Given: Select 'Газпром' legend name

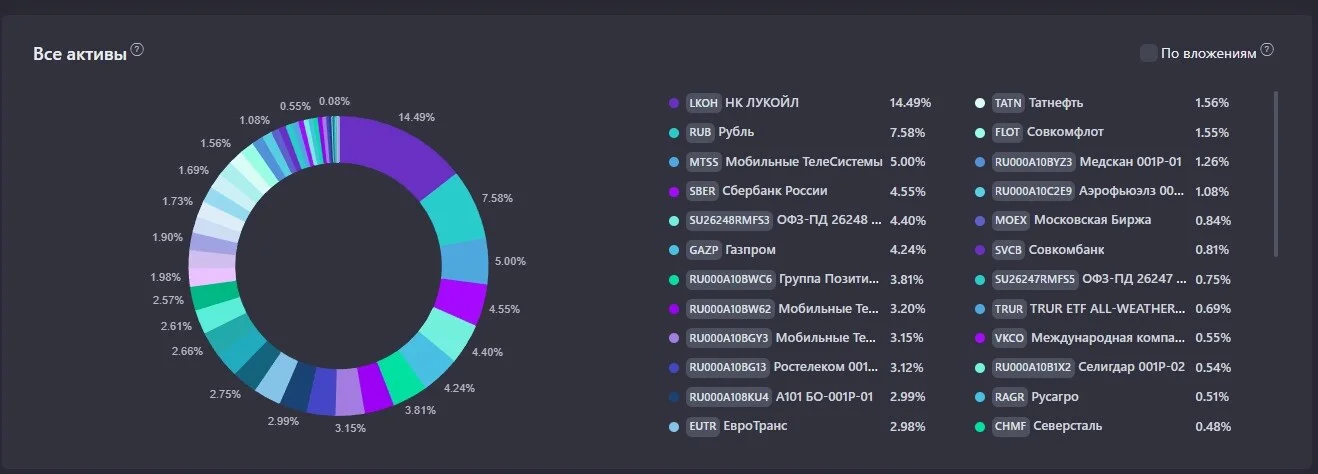Looking at the screenshot, I should tap(750, 250).
